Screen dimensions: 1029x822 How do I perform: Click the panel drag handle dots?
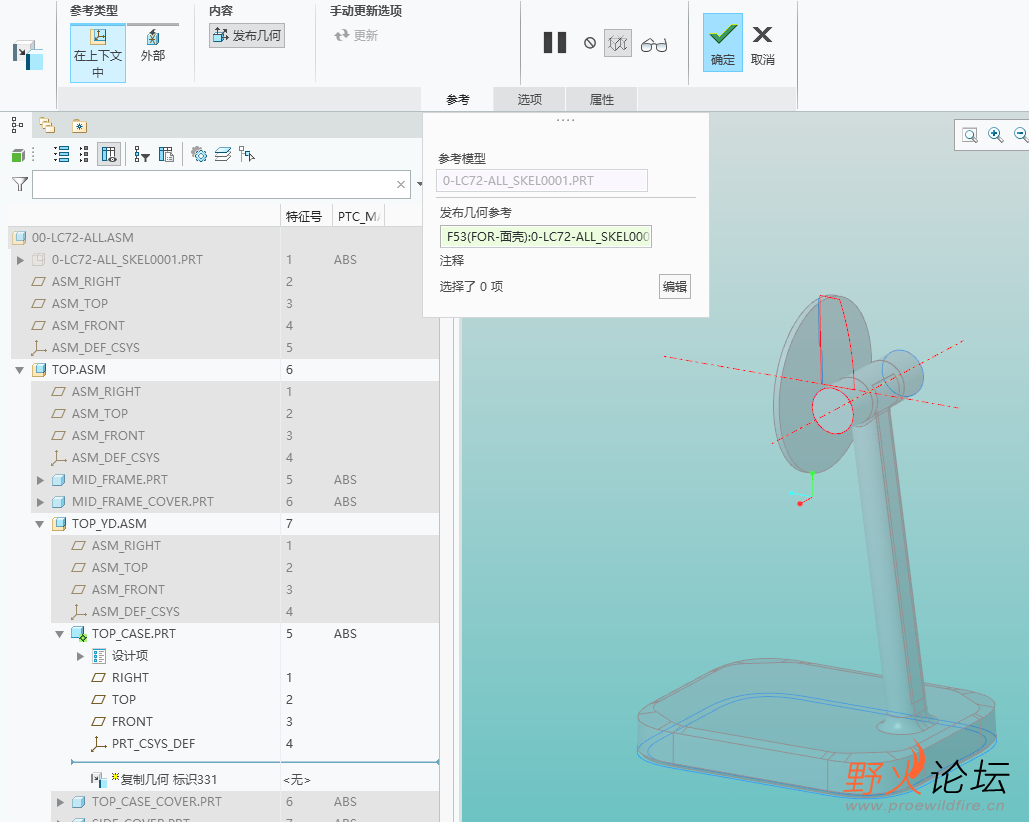(x=565, y=120)
